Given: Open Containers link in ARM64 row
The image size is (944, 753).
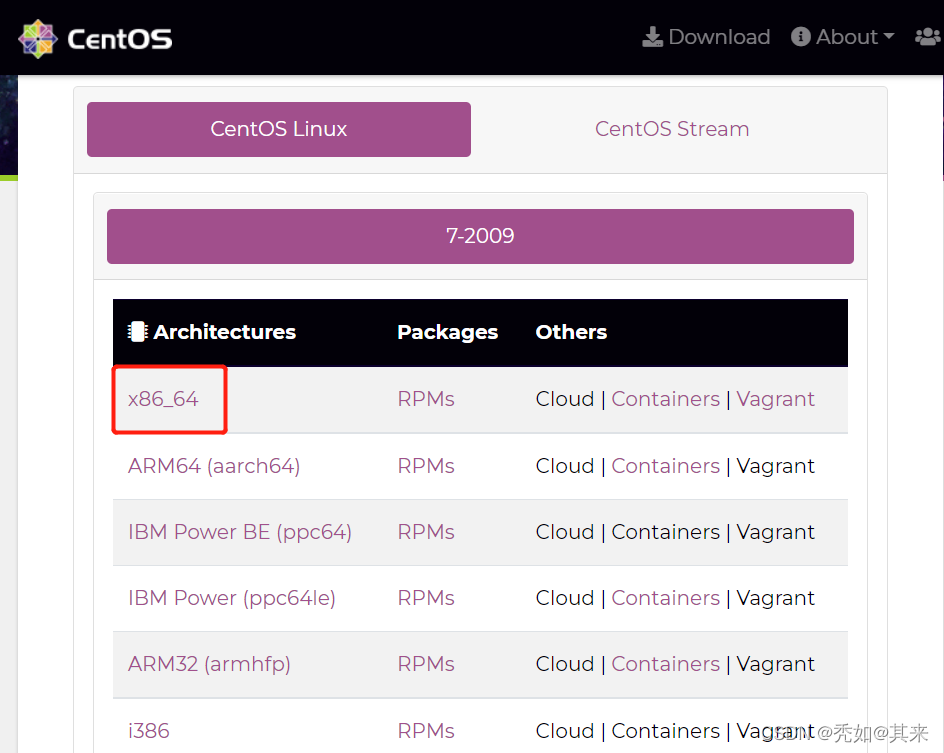Looking at the screenshot, I should 665,466.
